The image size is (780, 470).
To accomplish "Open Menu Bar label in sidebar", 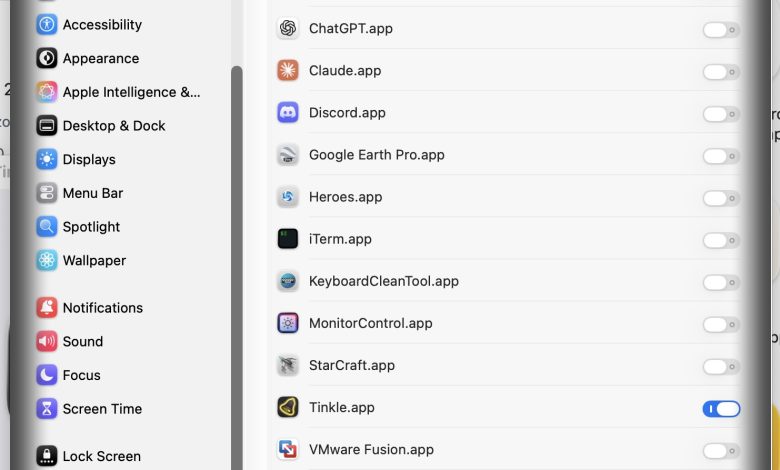I will (93, 193).
